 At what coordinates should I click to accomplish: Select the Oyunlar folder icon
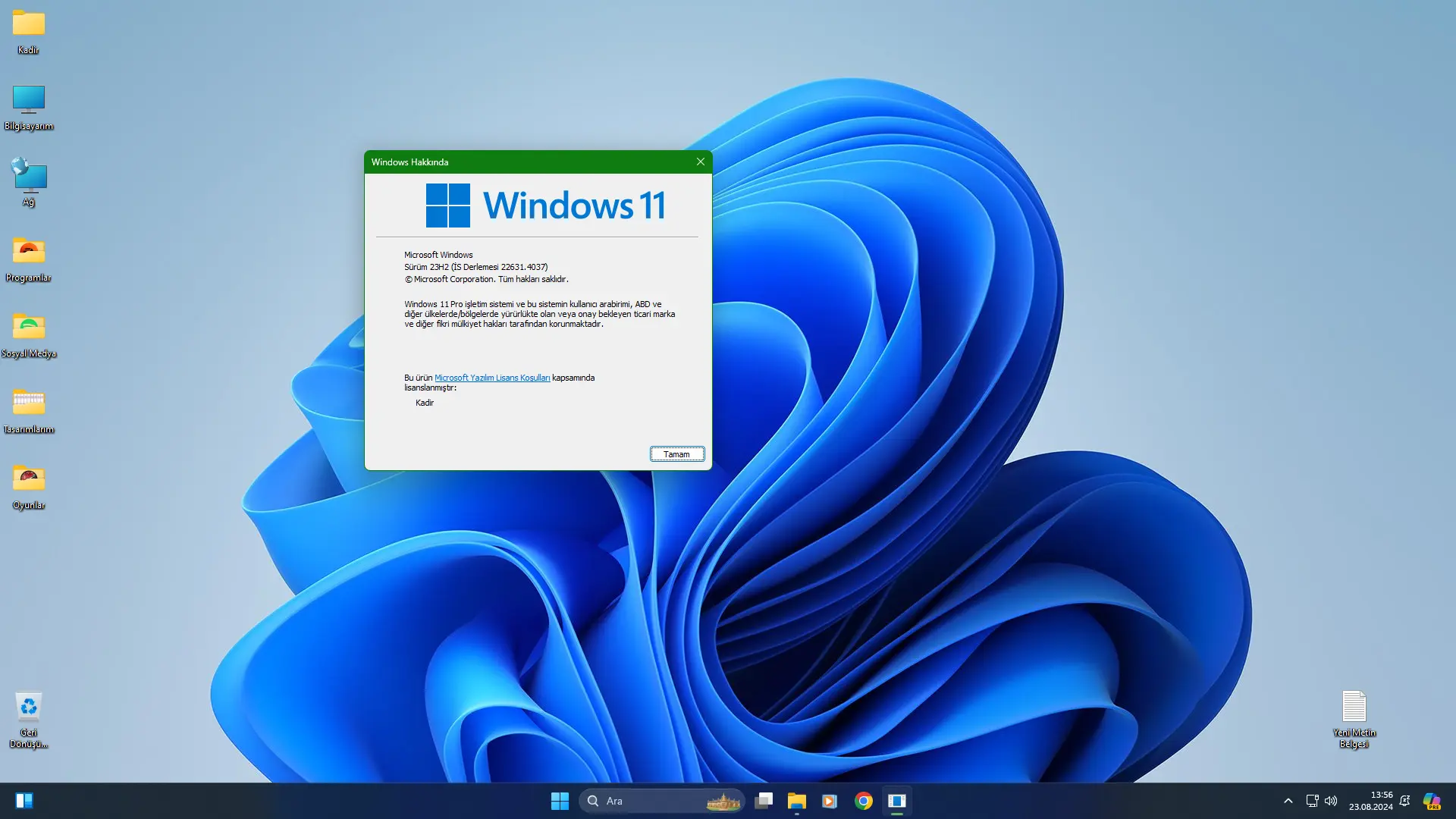28,487
